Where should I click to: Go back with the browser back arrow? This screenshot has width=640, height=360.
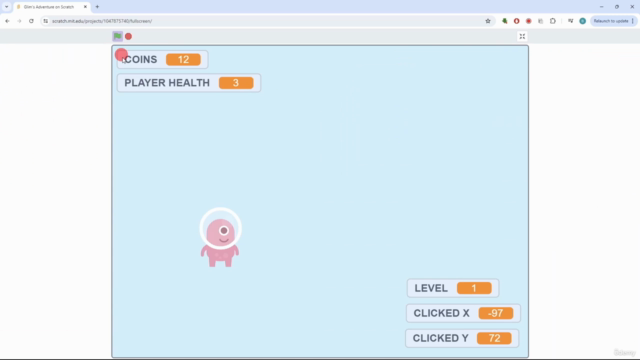click(x=7, y=21)
